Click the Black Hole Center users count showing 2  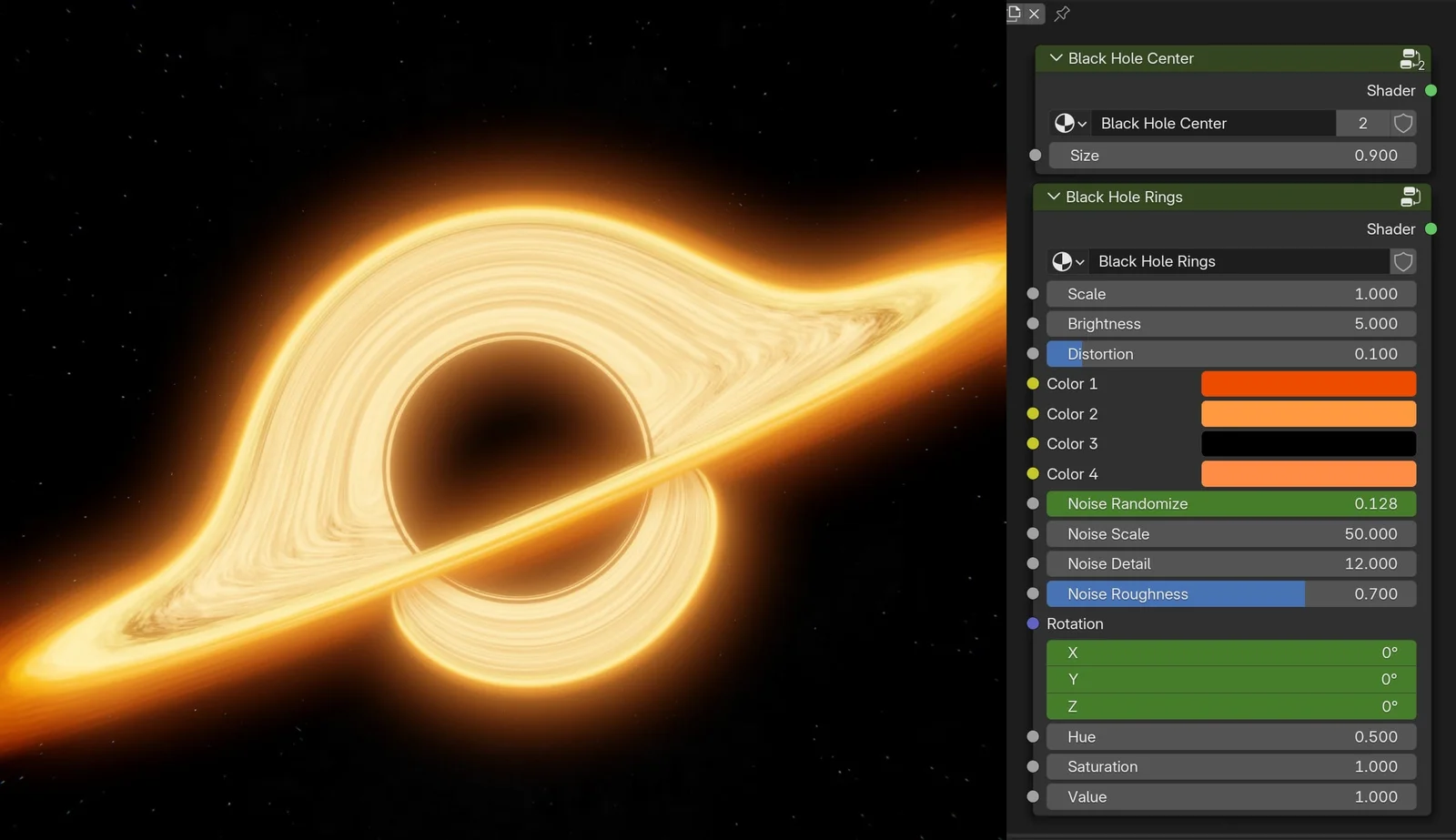pos(1362,123)
